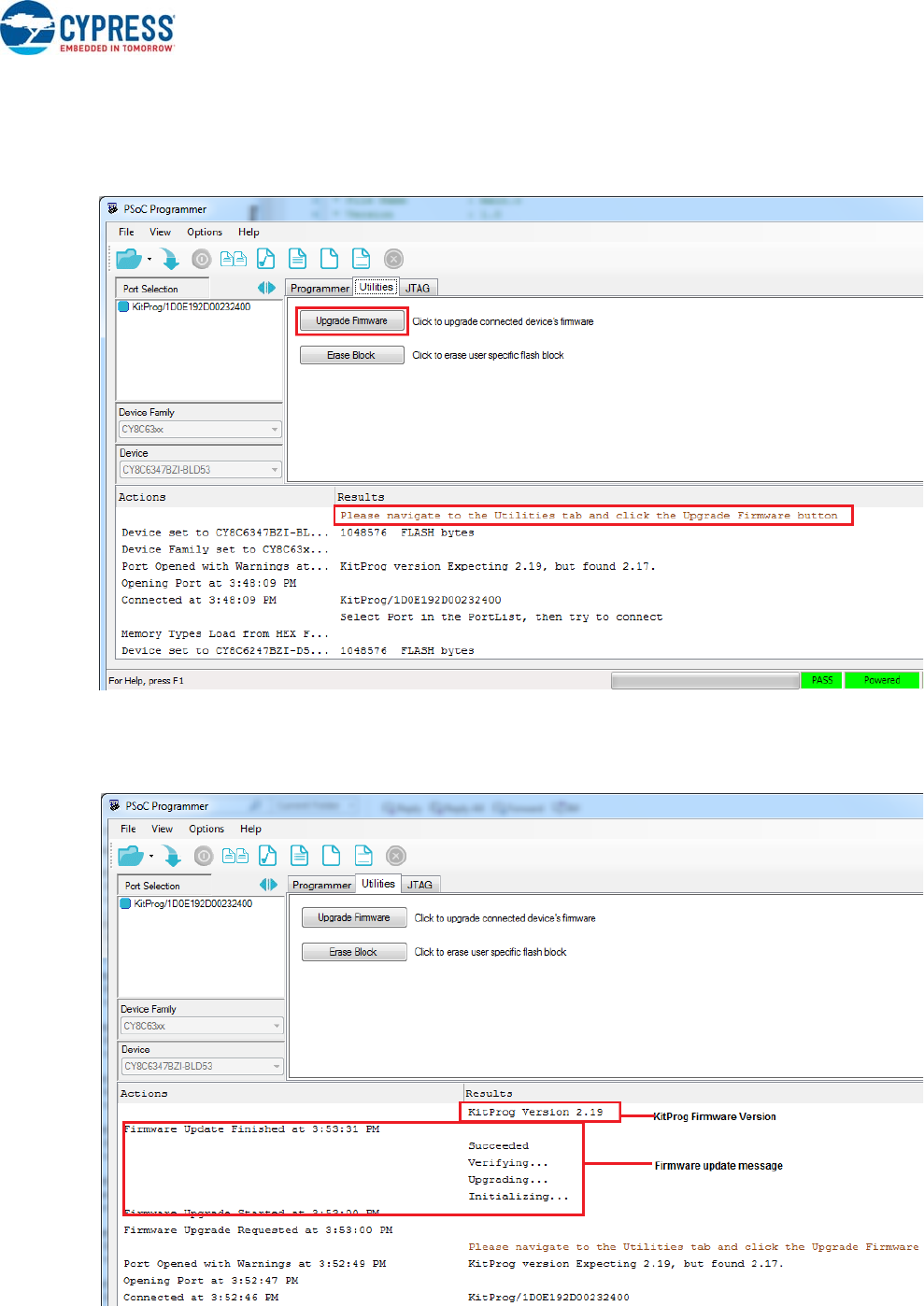Select KitProg port entry in top window list
The width and height of the screenshot is (924, 1306).
tap(191, 307)
